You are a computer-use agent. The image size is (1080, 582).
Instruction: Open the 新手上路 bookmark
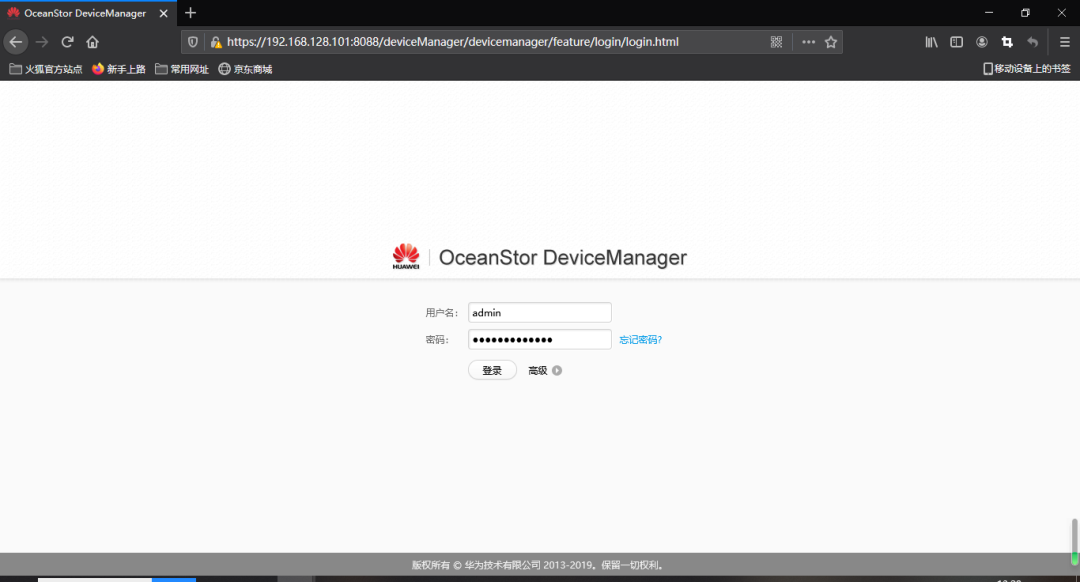[118, 69]
